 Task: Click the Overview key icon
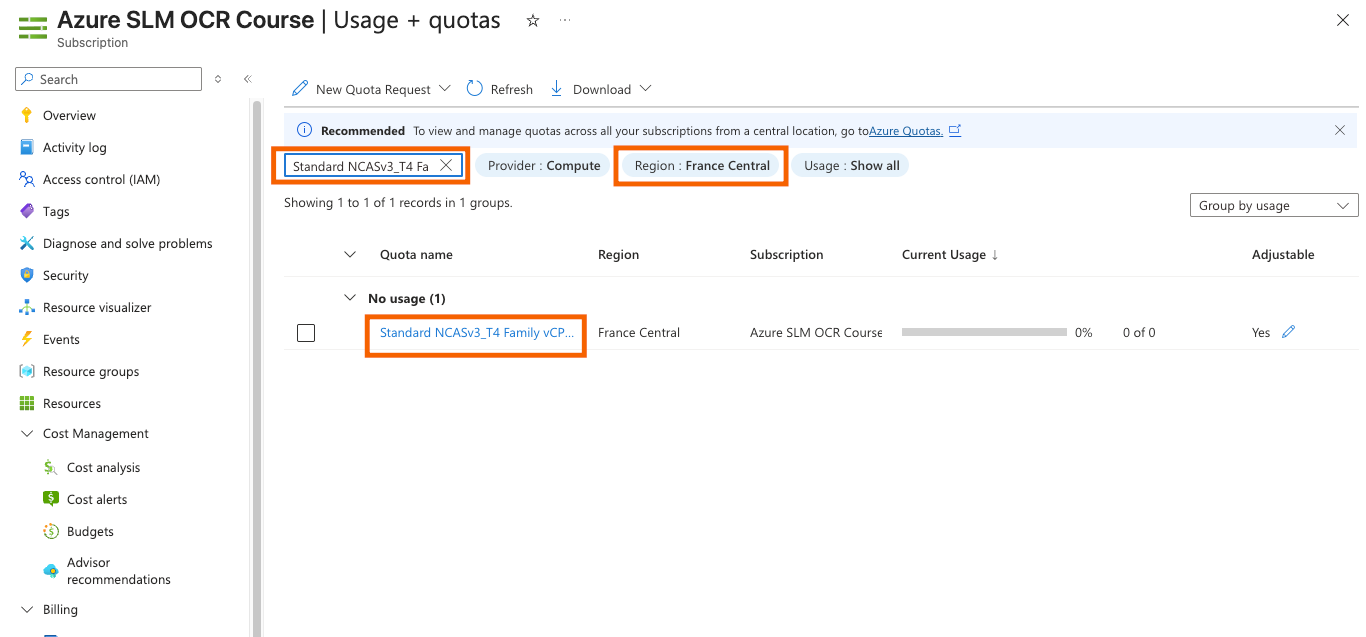[x=27, y=115]
